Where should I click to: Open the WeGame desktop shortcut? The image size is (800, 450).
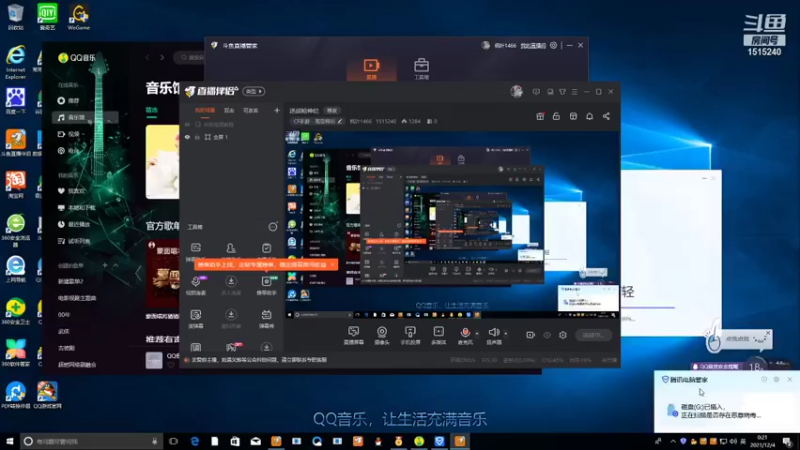pyautogui.click(x=79, y=17)
